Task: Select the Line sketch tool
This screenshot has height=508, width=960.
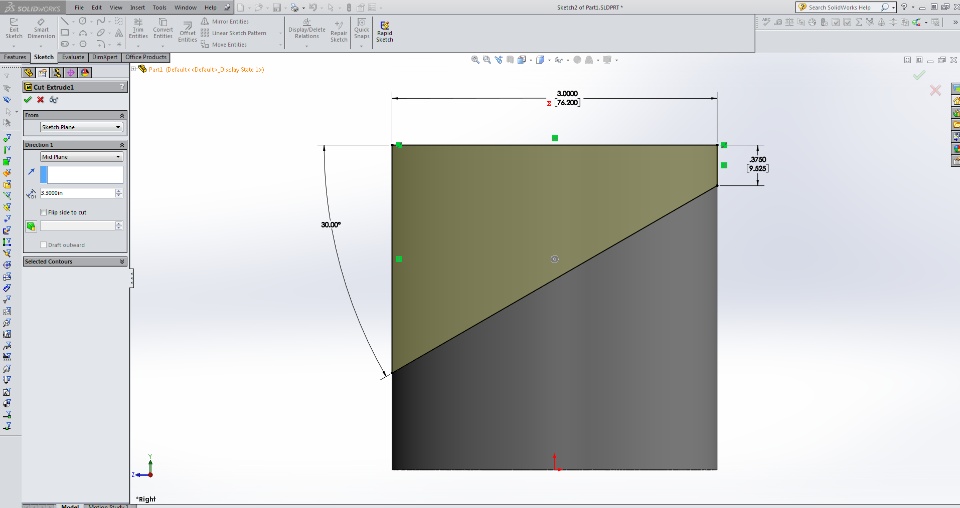Action: [x=64, y=21]
